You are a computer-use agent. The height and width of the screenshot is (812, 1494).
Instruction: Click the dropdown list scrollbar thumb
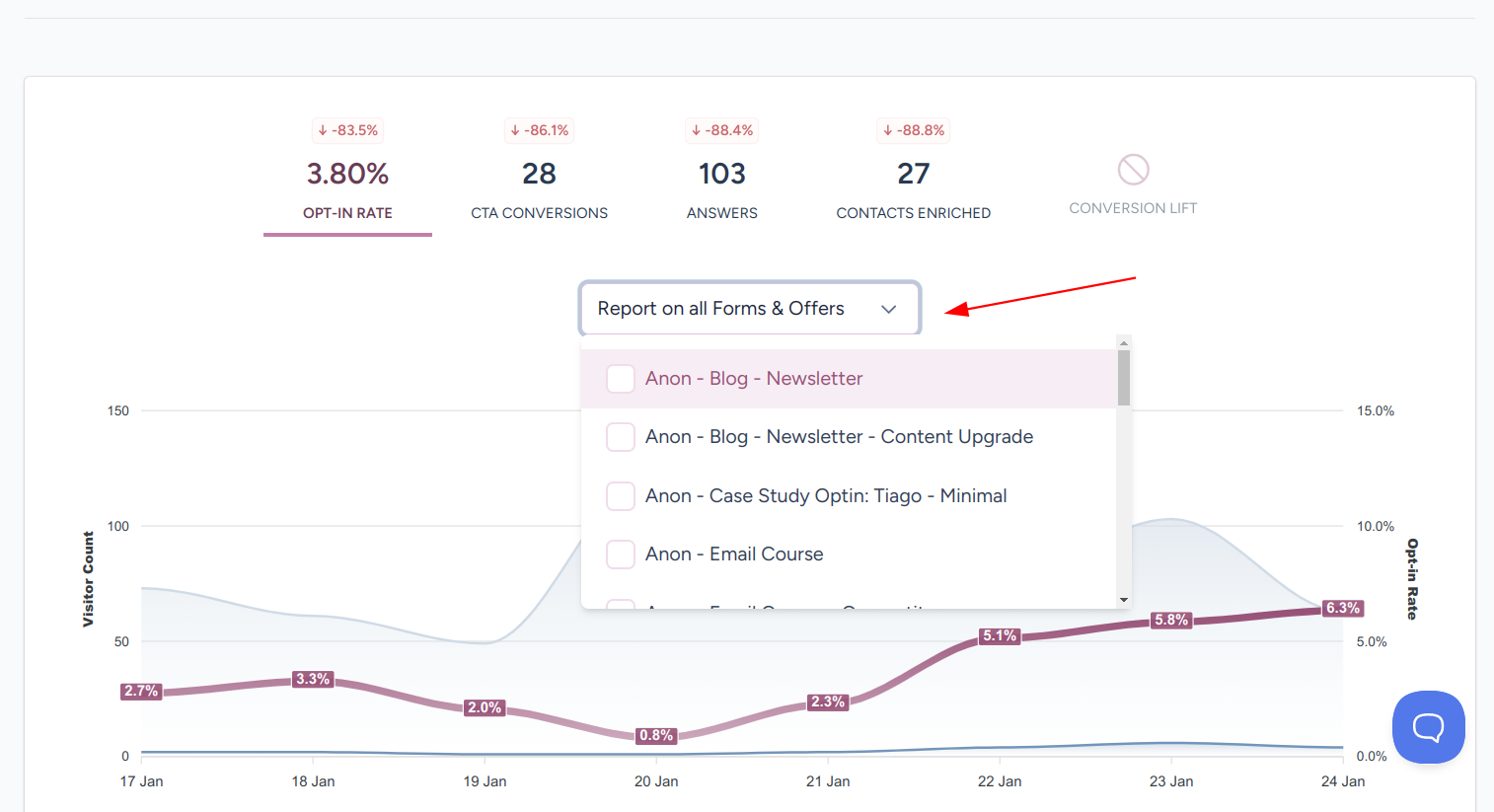[x=1123, y=377]
